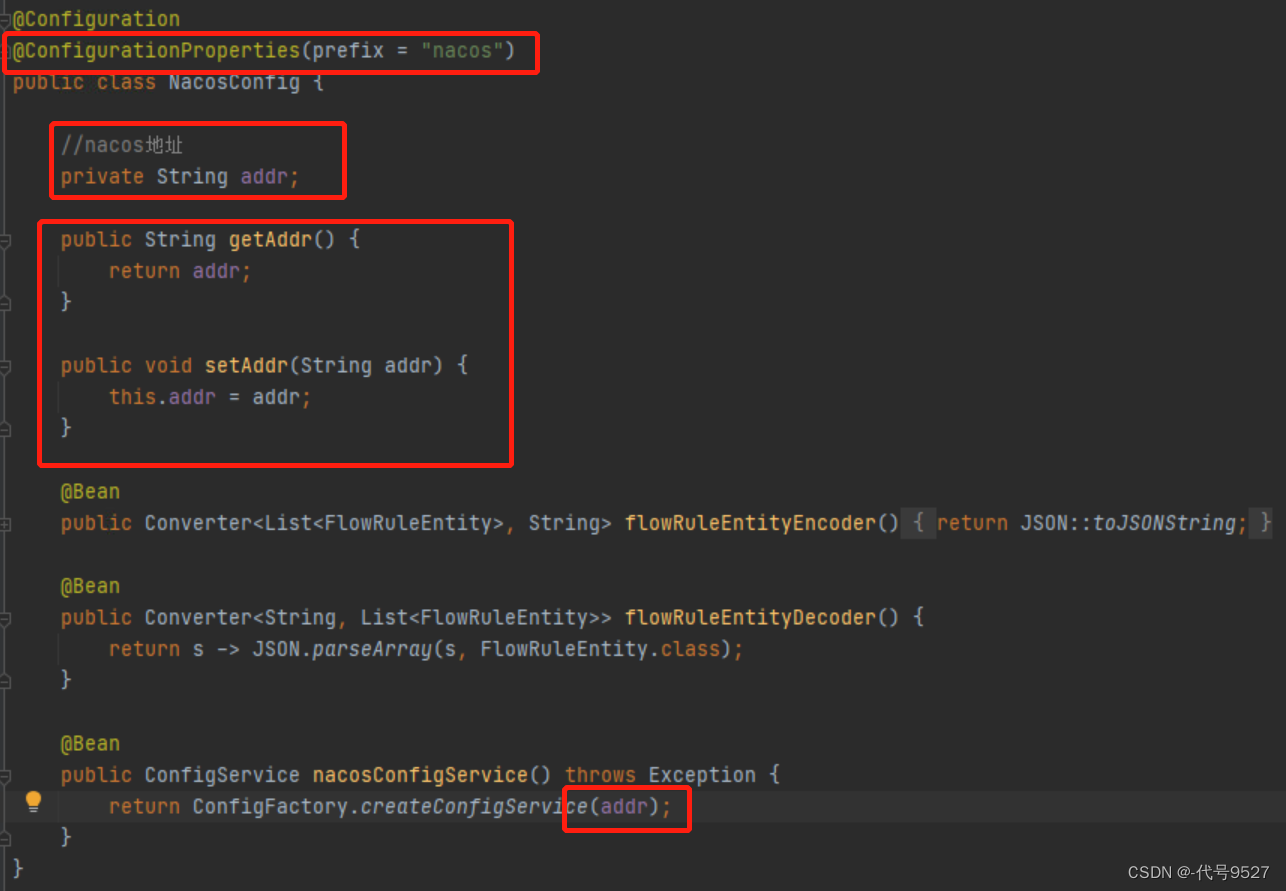Click the 'throws' keyword
This screenshot has height=891, width=1286.
tap(600, 775)
